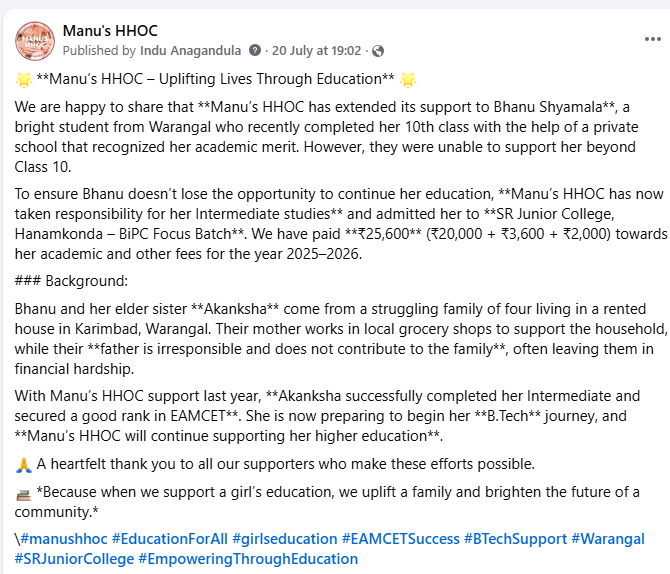Viewport: 670px width, 574px height.
Task: Open the Manu's HHOC page name link
Action: 110,31
